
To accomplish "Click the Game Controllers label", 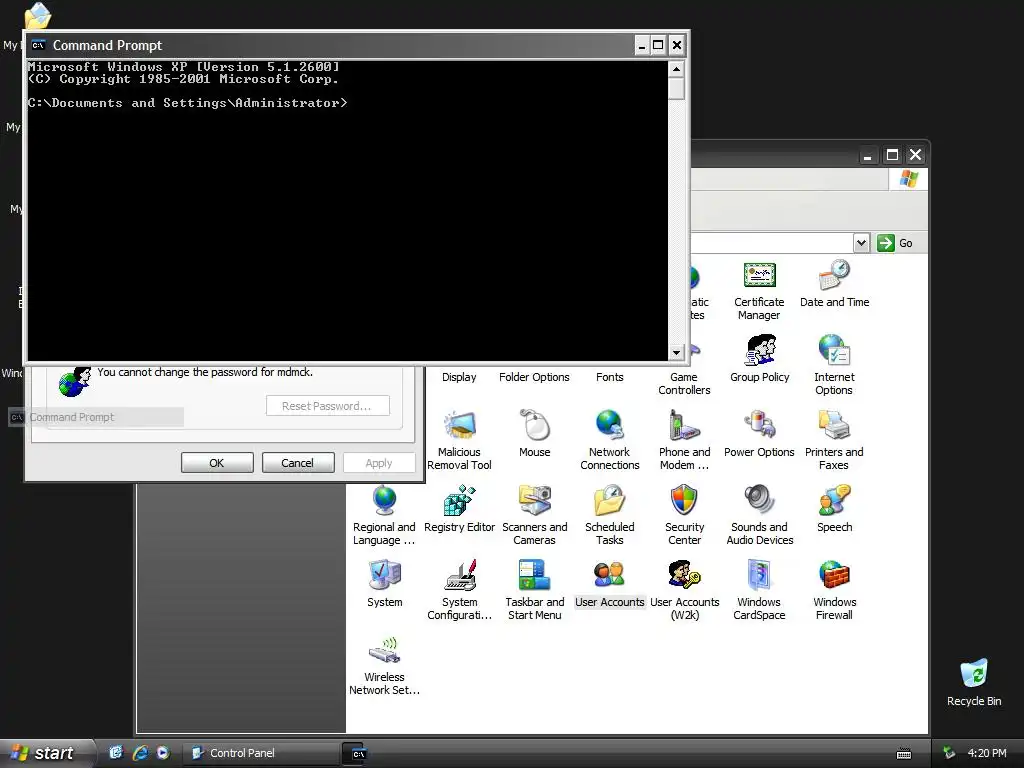I will pos(684,383).
